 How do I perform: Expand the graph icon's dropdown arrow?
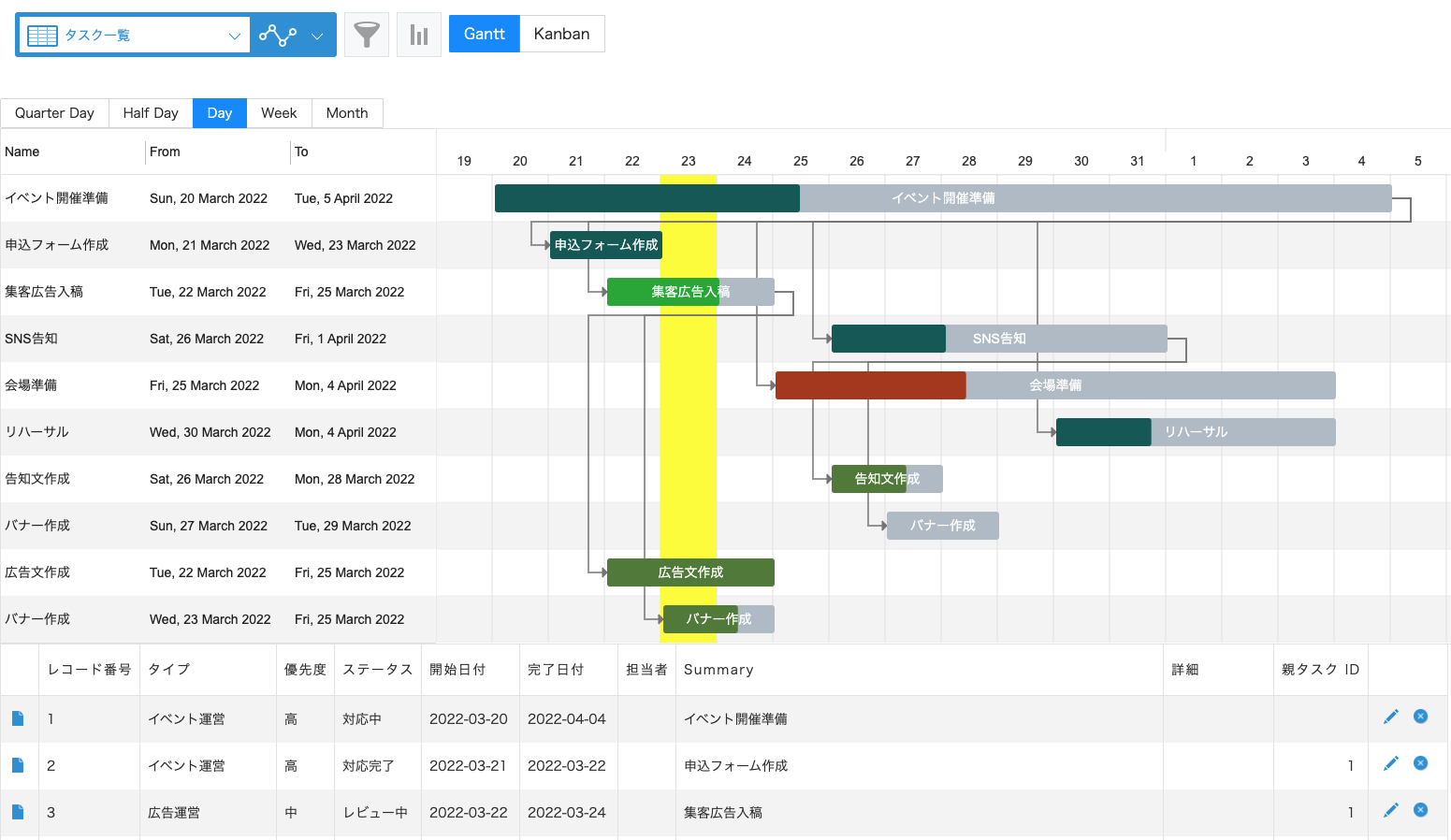(316, 34)
